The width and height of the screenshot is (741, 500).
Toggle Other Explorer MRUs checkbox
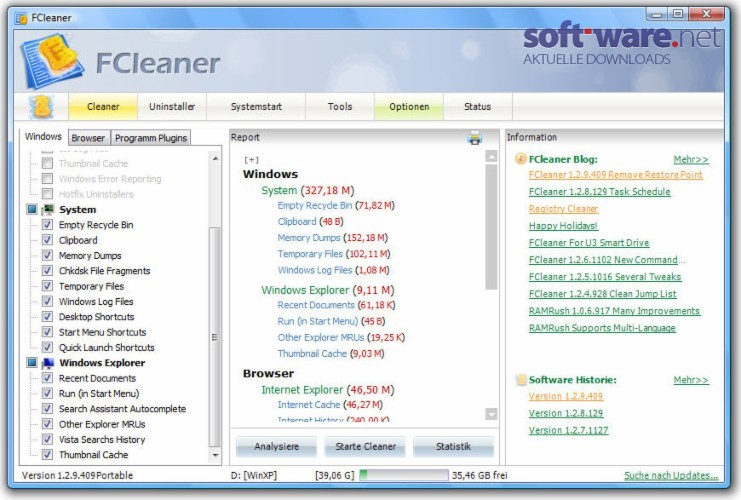coord(47,424)
